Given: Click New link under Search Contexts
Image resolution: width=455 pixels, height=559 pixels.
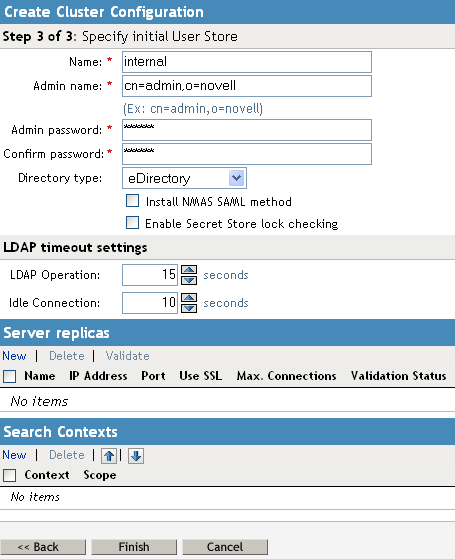Looking at the screenshot, I should coord(14,455).
